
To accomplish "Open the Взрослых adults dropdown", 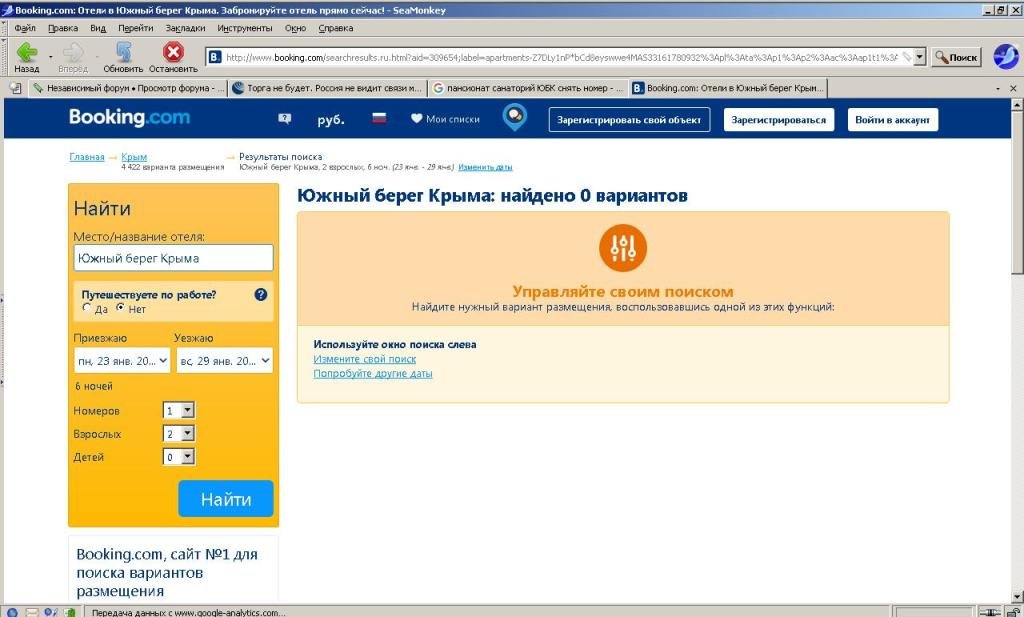I will click(x=179, y=434).
